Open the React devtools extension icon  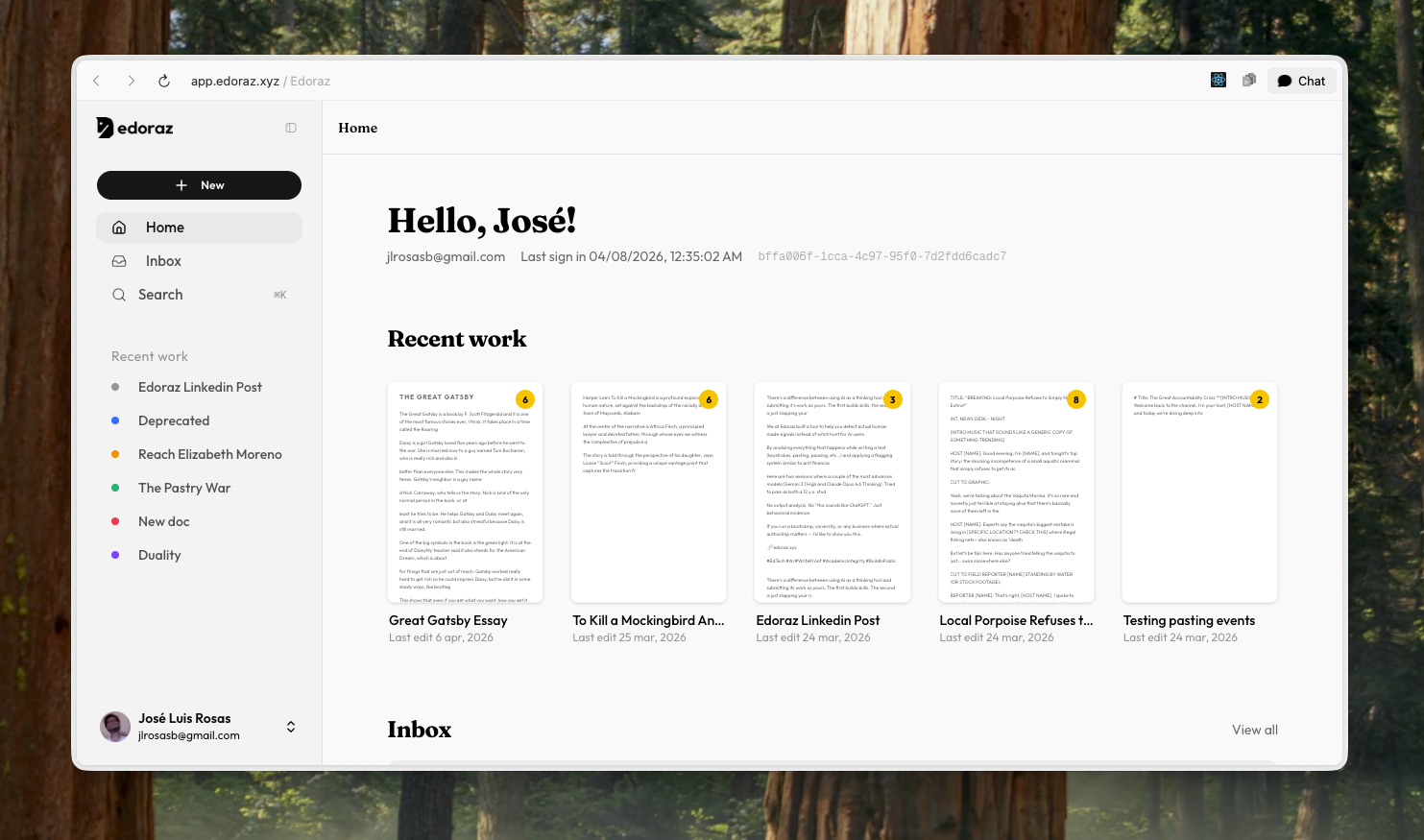click(1219, 81)
